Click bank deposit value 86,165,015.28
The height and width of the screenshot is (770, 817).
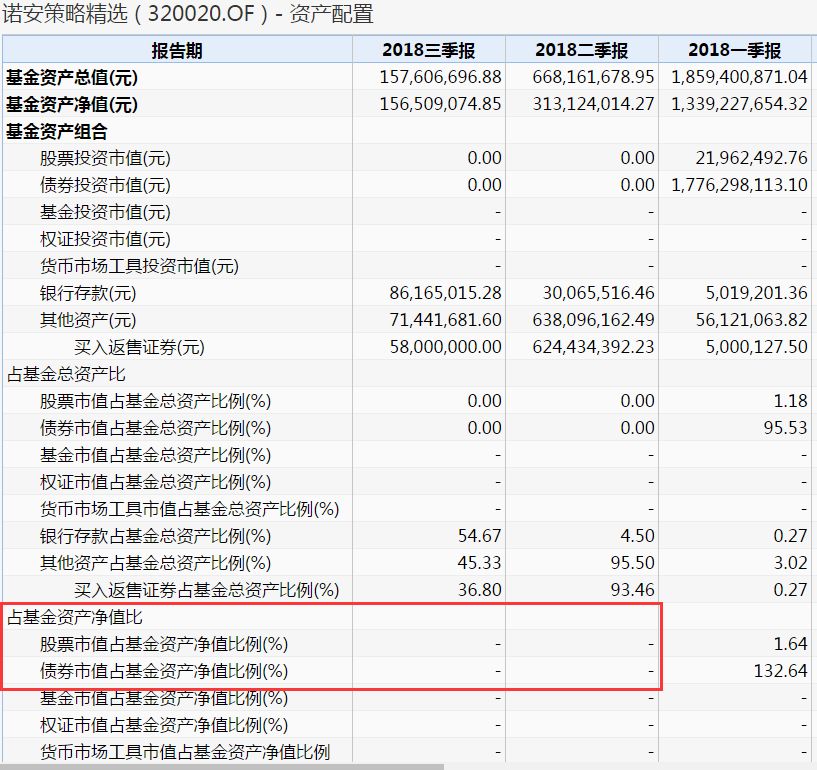(445, 293)
